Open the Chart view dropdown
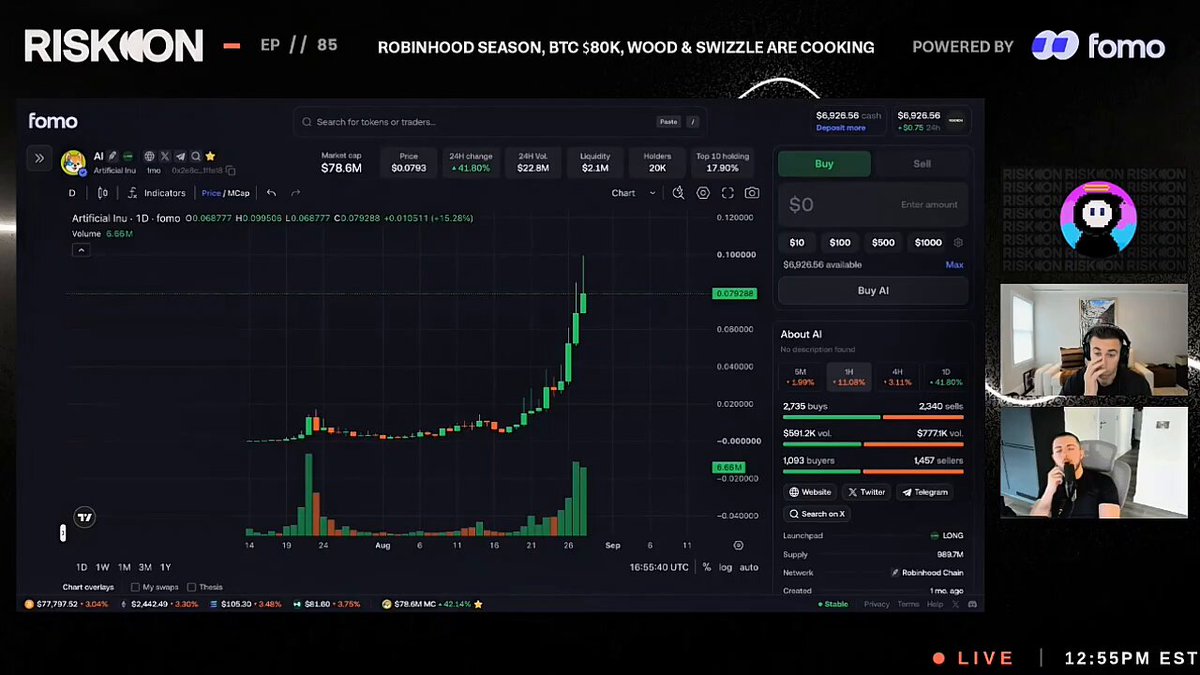Image resolution: width=1200 pixels, height=675 pixels. point(634,193)
